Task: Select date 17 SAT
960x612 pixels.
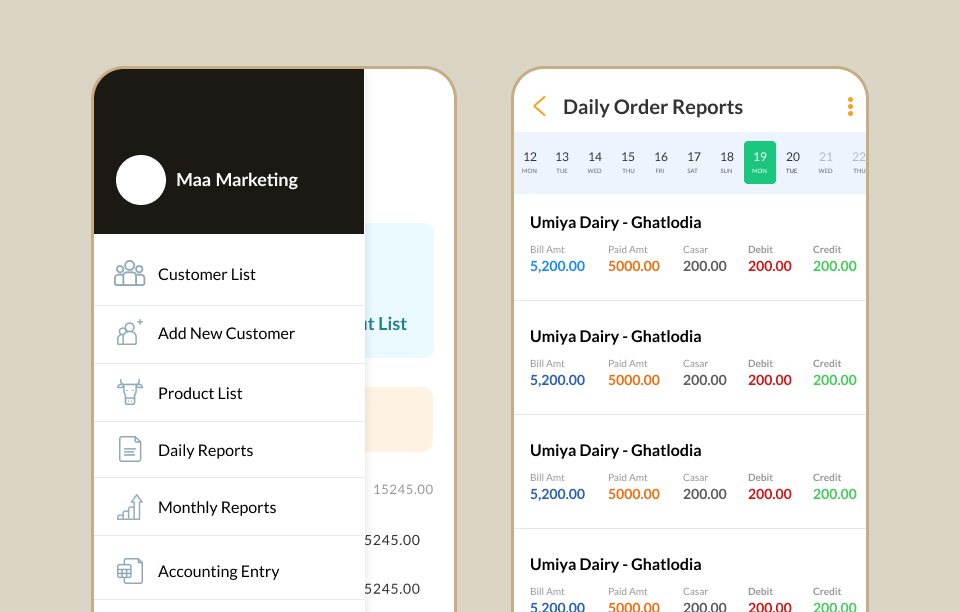Action: click(694, 162)
